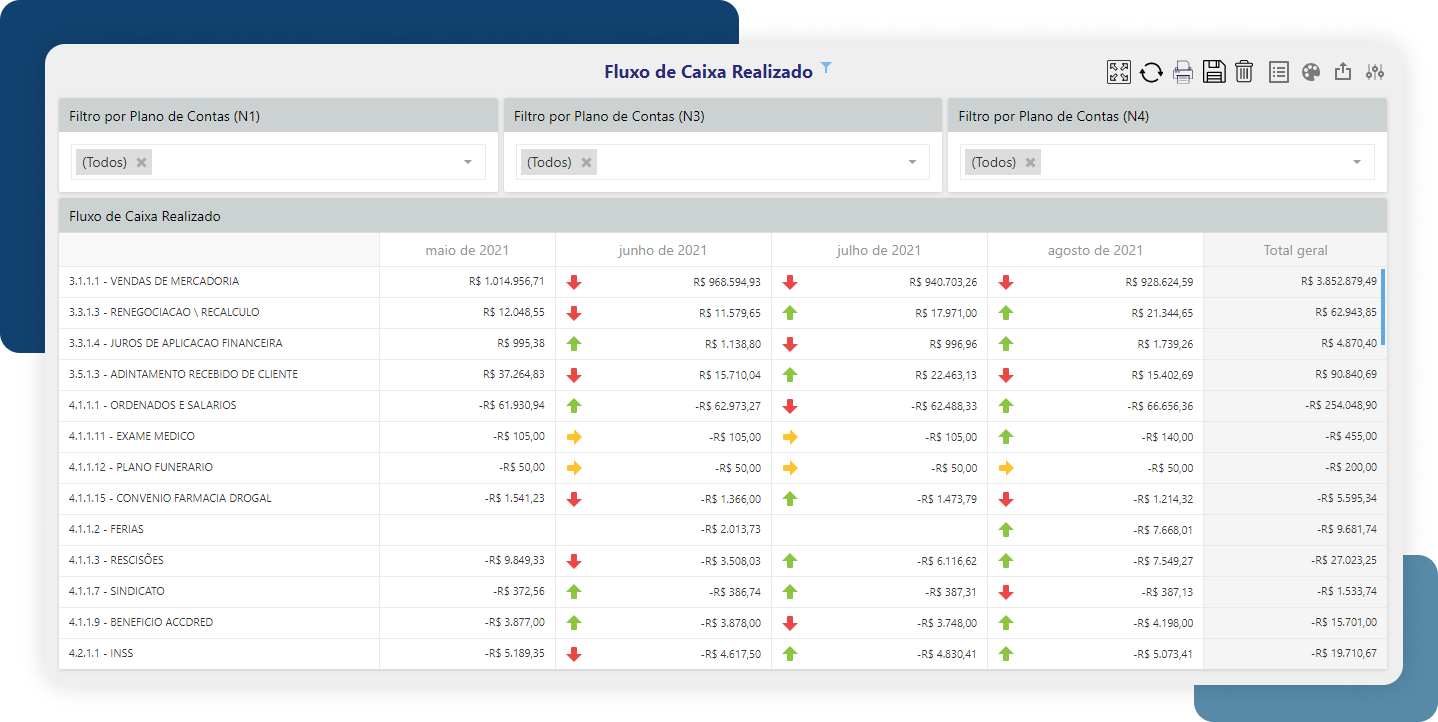Open the sliders settings icon

click(1375, 72)
